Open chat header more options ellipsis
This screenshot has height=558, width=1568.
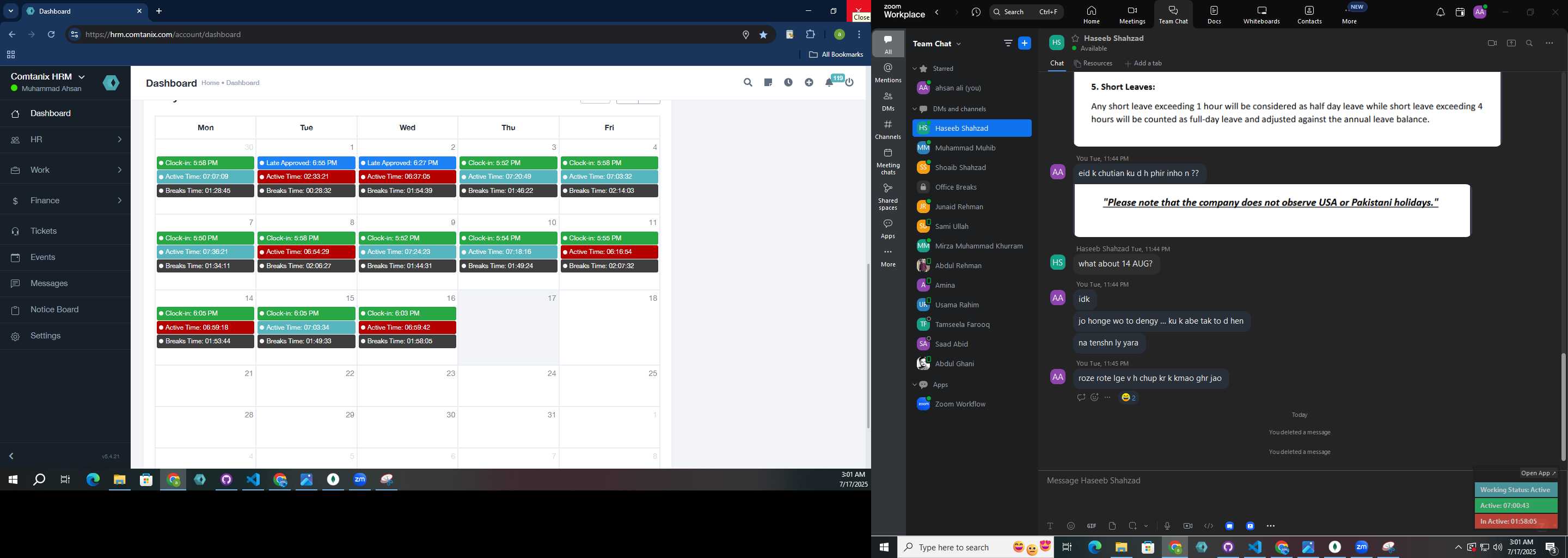pos(1549,43)
